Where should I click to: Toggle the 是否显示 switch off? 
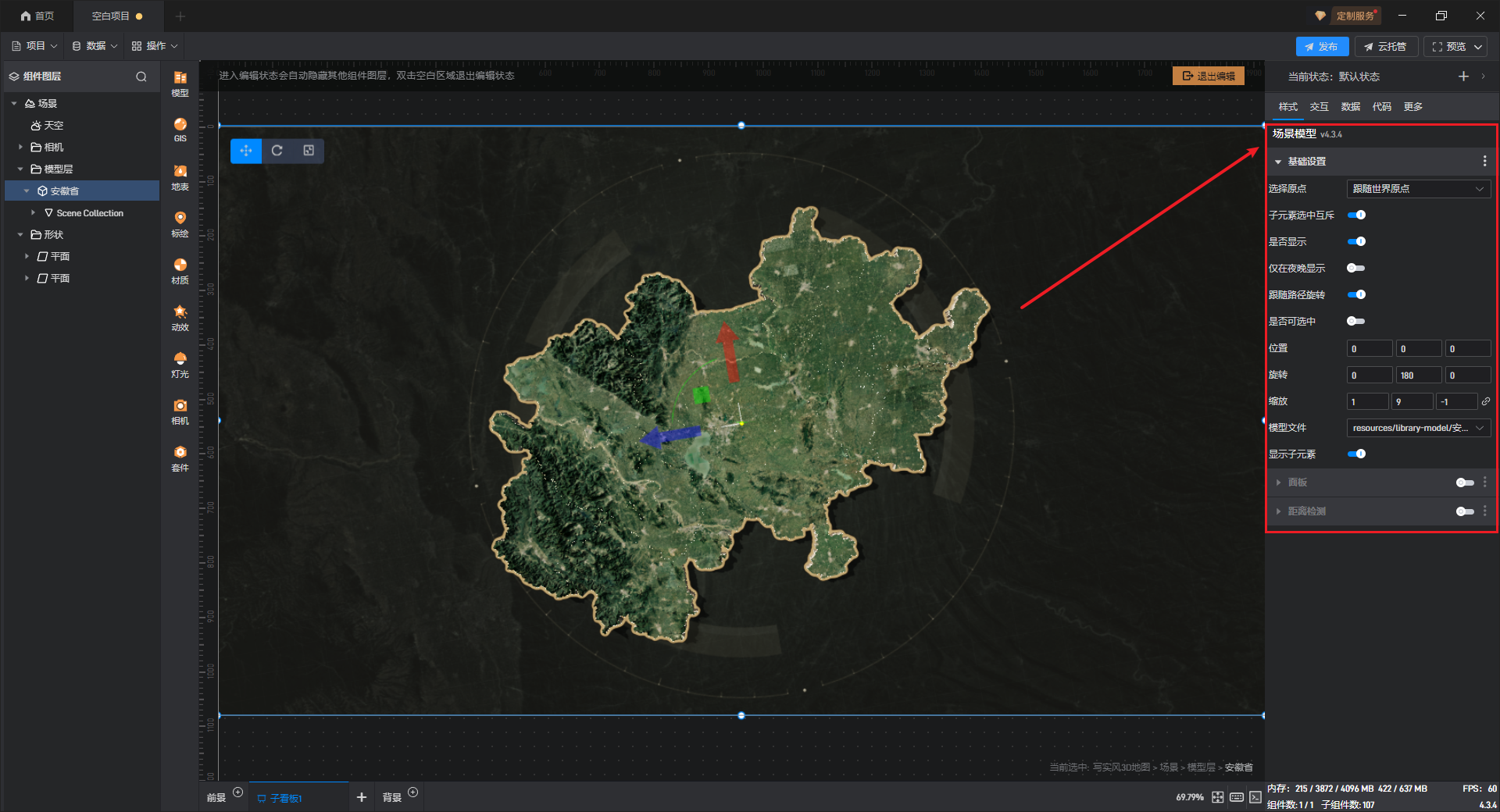(x=1356, y=241)
